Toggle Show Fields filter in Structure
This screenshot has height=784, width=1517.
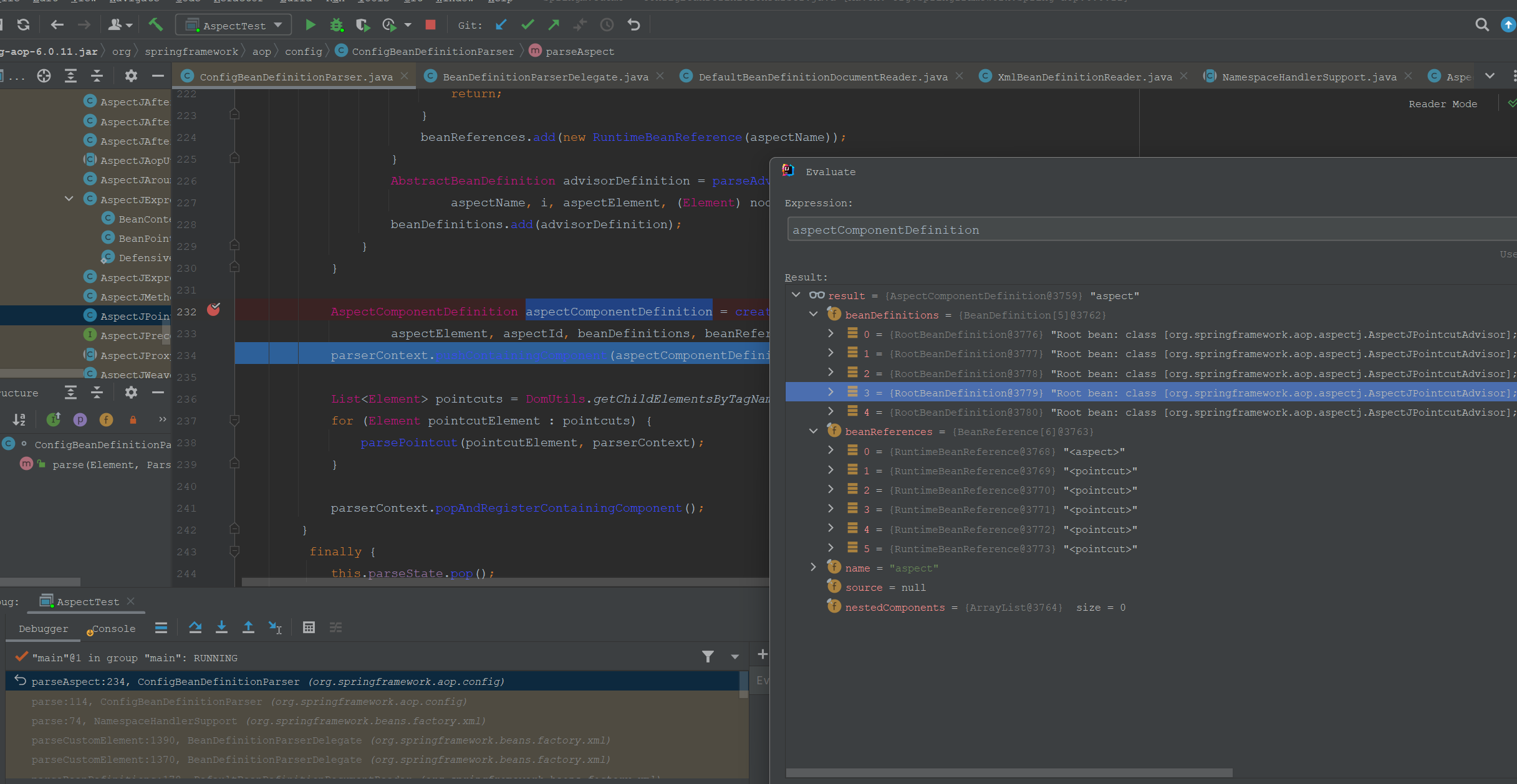107,420
